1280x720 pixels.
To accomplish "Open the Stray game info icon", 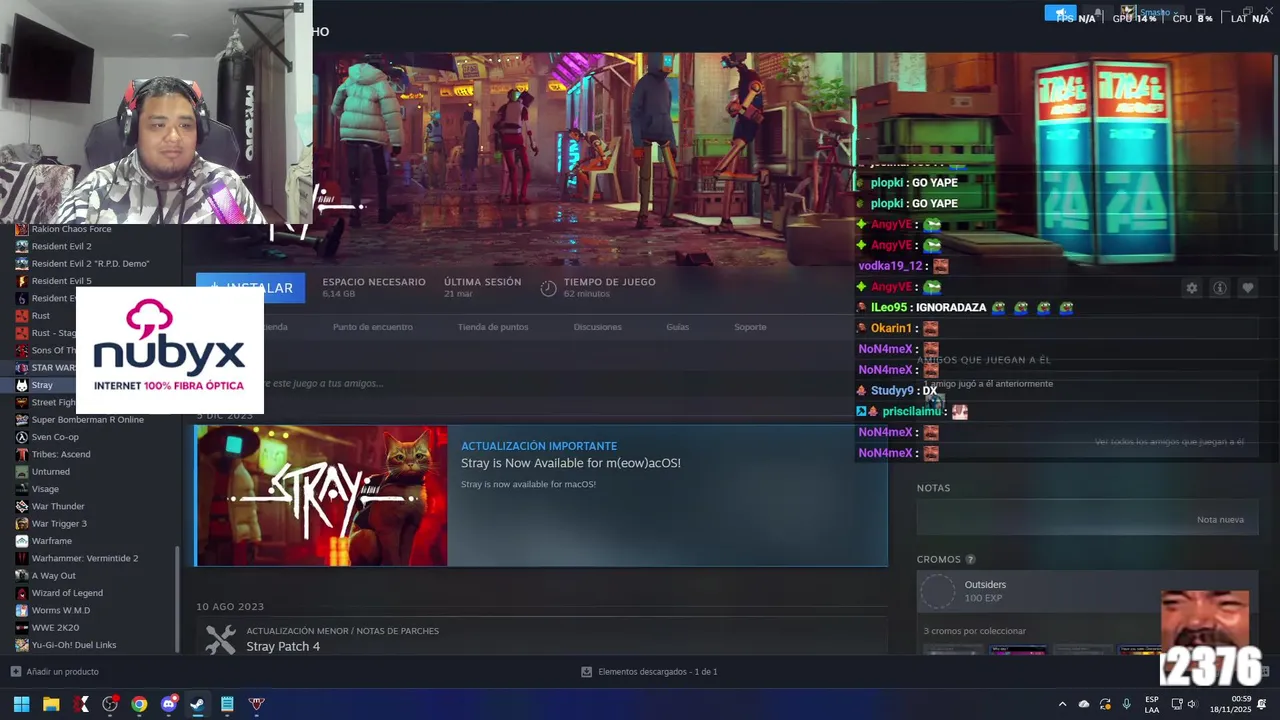I will tap(1219, 288).
